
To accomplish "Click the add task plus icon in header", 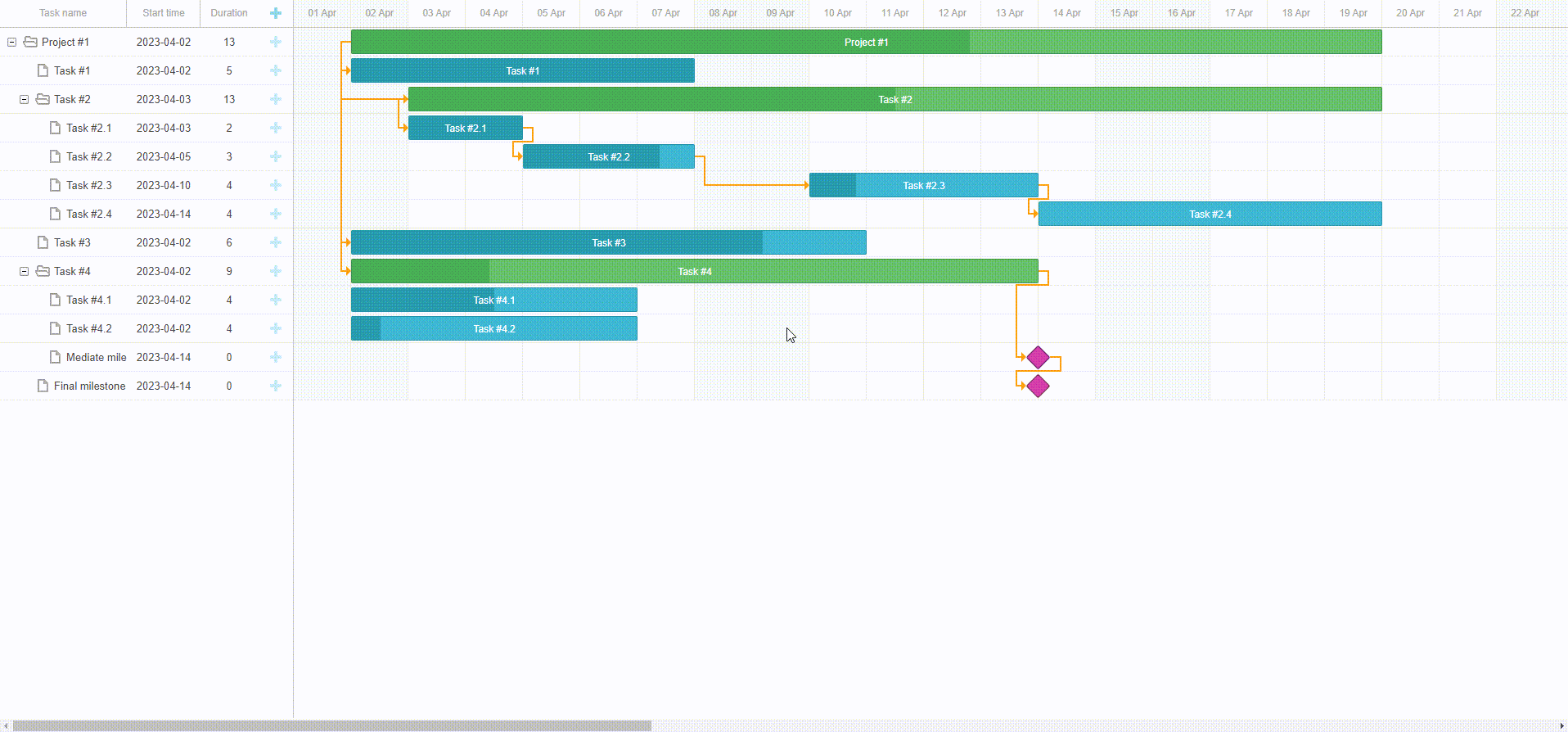I will (276, 13).
